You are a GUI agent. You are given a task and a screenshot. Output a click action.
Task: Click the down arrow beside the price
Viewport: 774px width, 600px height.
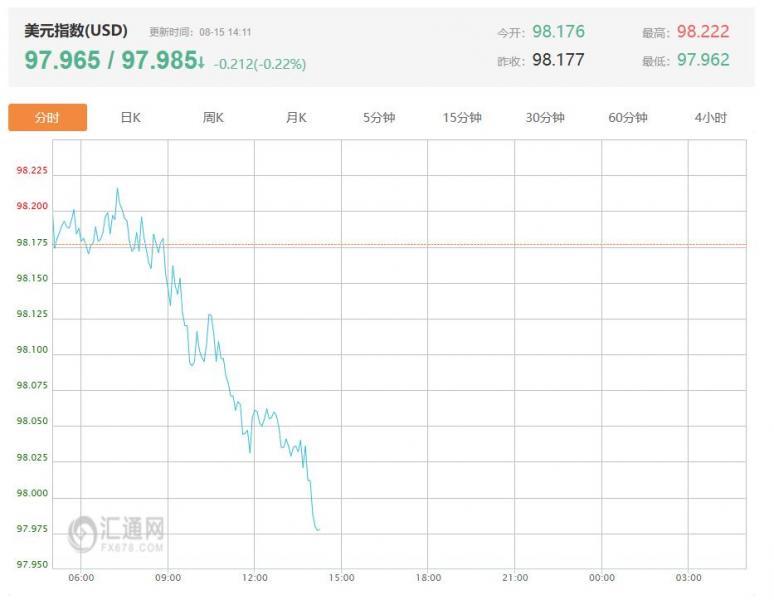point(201,63)
